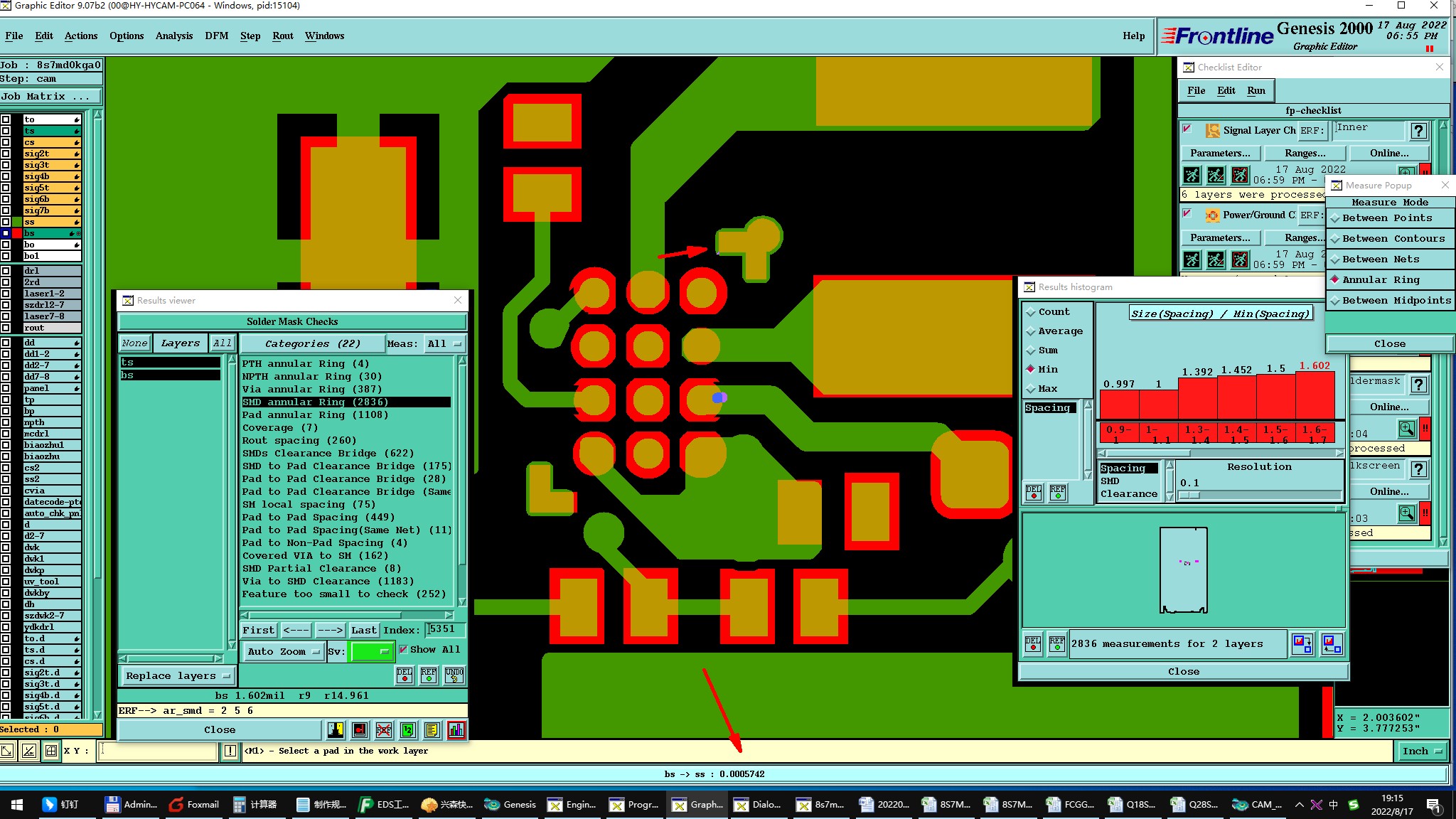Click the crossed-out REF icon

pos(383,729)
